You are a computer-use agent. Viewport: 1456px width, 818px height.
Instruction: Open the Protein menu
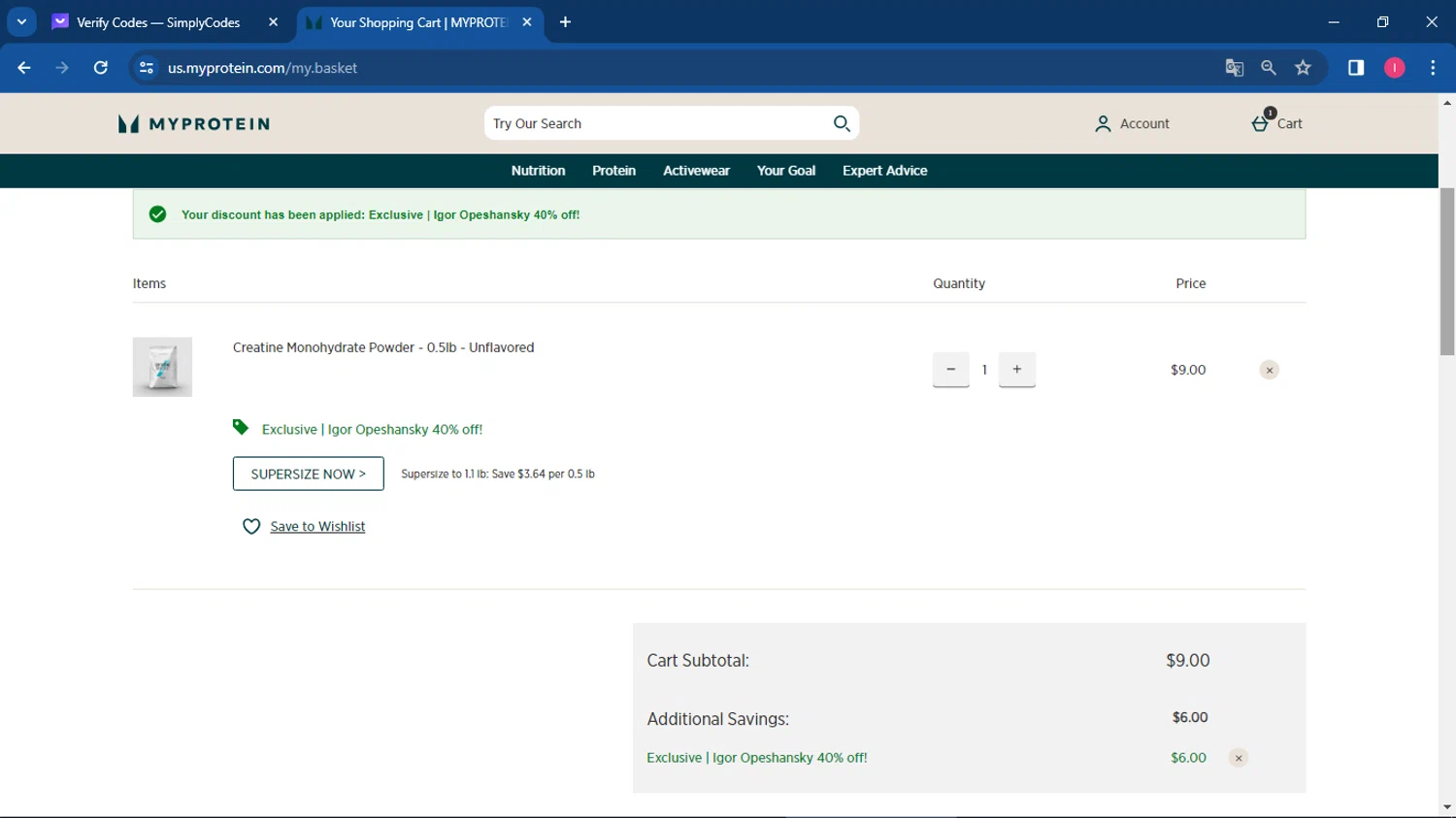(x=613, y=171)
